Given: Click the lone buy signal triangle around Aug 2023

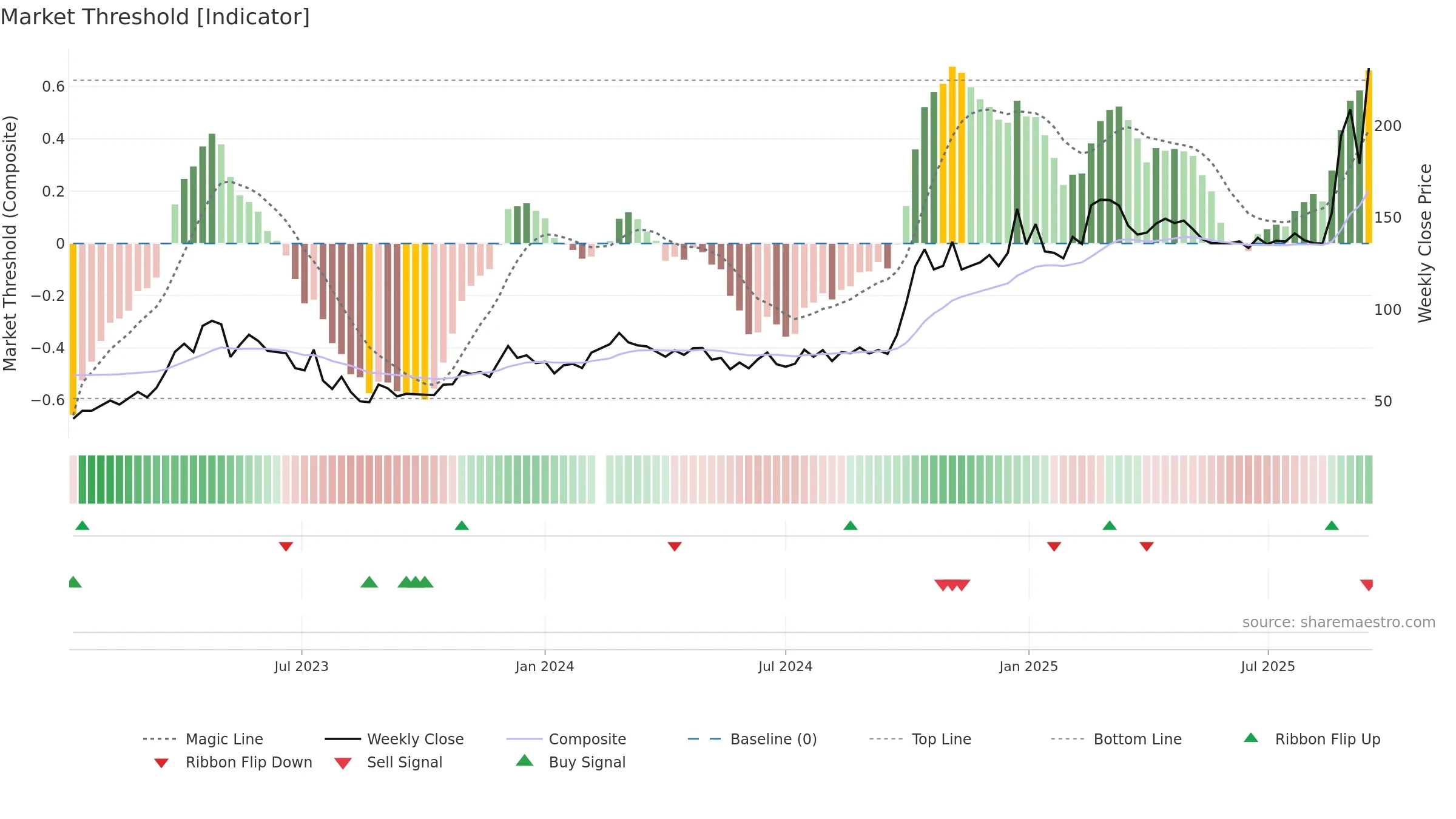Looking at the screenshot, I should pyautogui.click(x=369, y=582).
